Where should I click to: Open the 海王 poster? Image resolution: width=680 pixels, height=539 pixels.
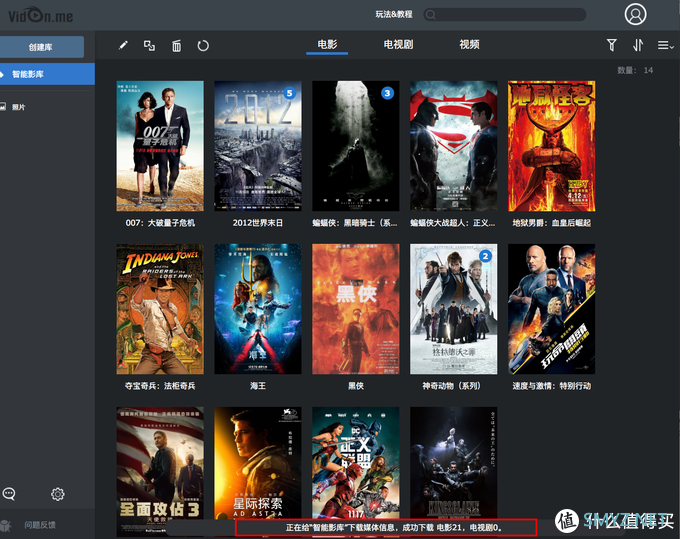click(x=258, y=309)
